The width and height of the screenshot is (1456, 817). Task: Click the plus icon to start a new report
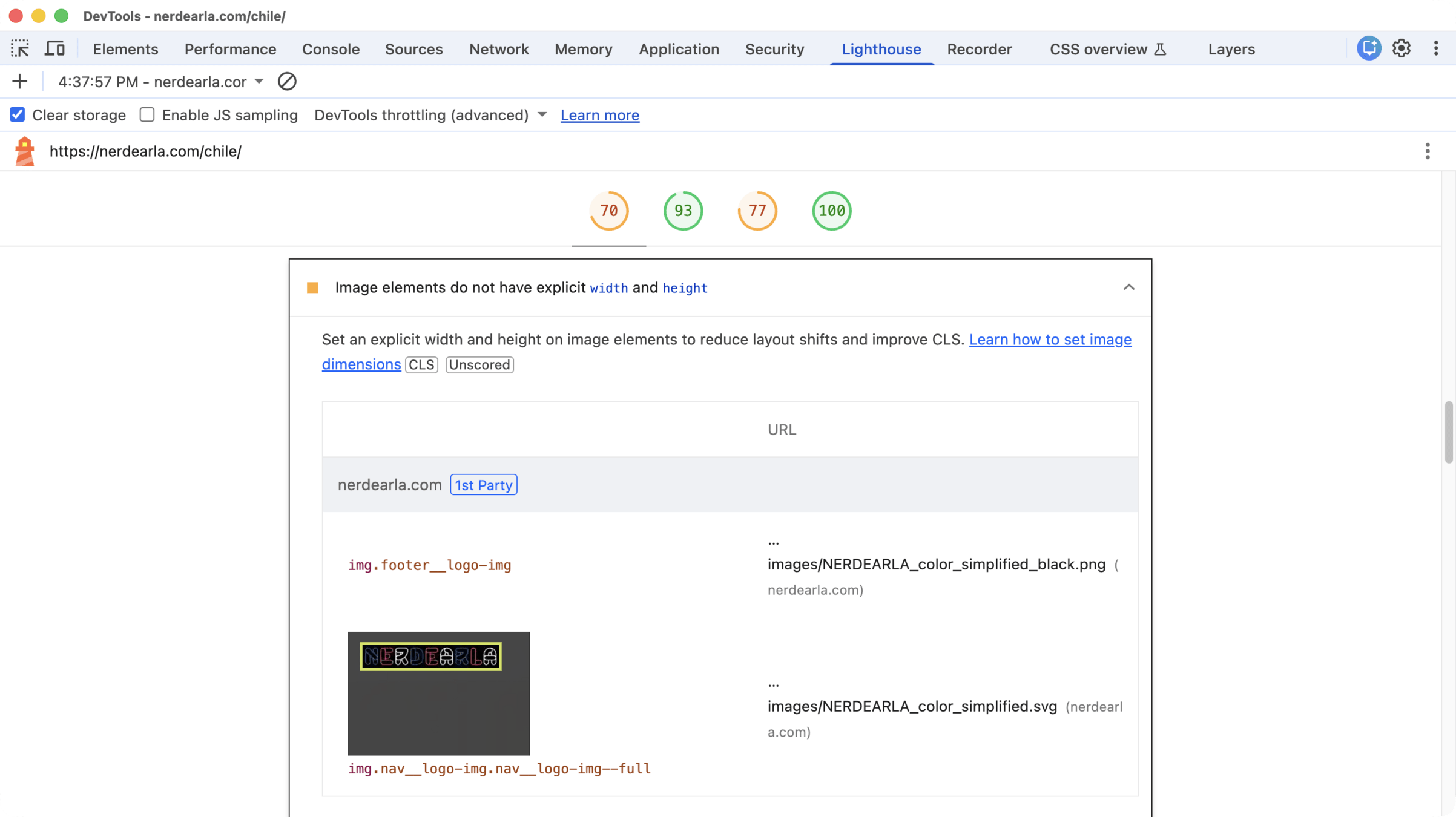click(x=19, y=82)
